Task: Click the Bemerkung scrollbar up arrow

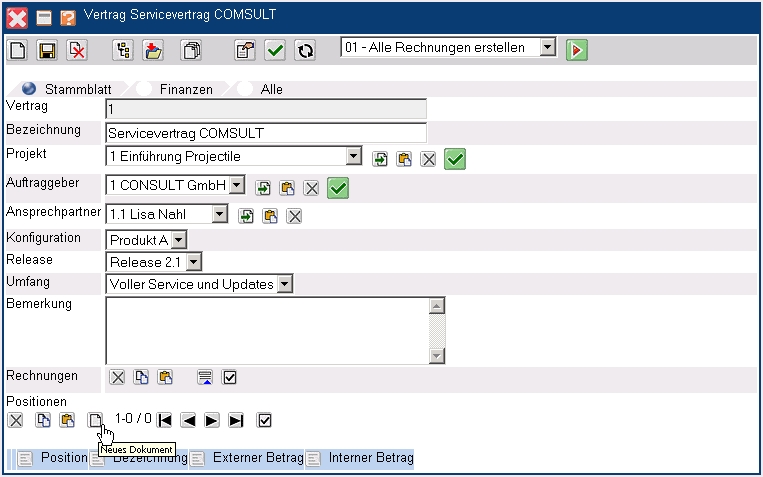Action: [x=437, y=306]
